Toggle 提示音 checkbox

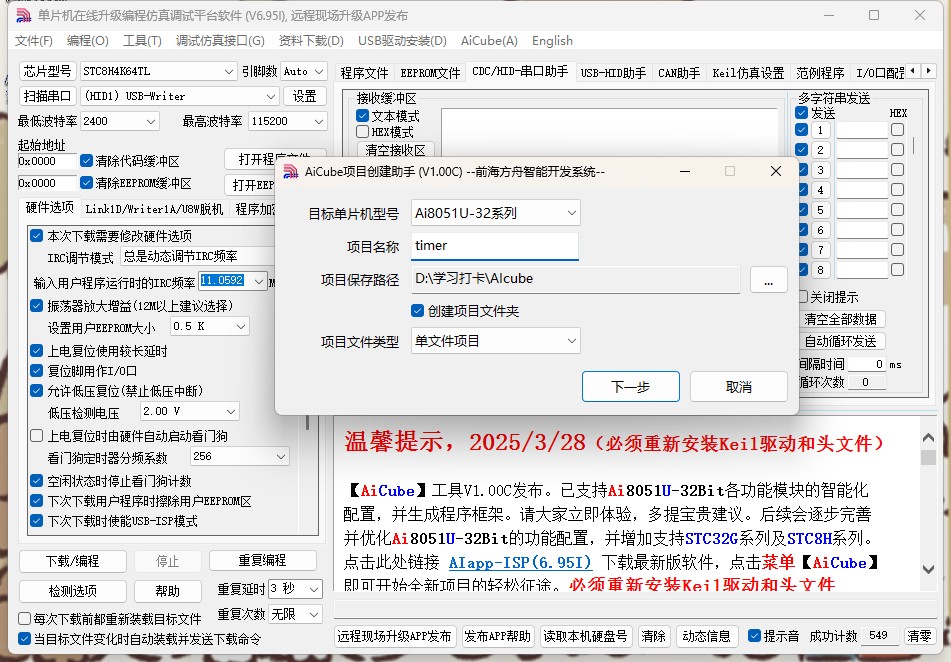[x=754, y=635]
